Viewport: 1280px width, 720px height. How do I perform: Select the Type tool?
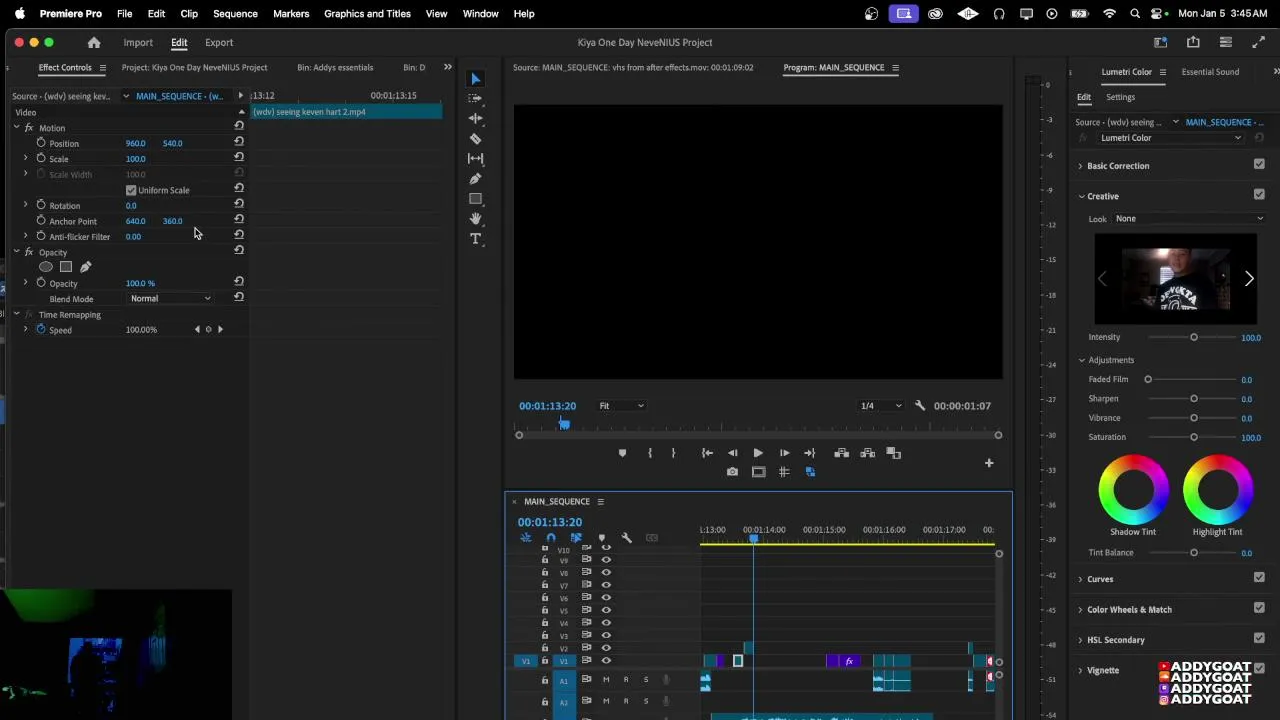(476, 238)
